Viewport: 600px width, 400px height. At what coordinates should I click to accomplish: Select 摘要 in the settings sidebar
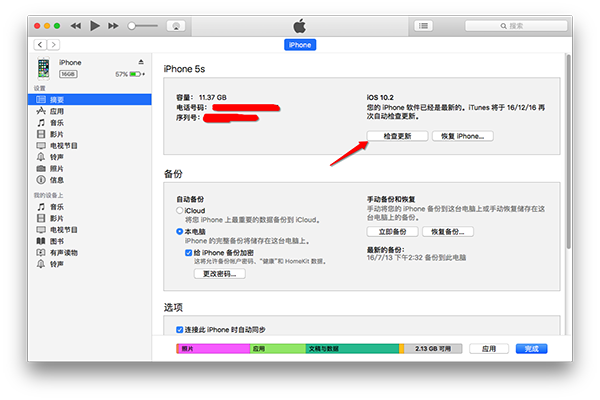coord(90,100)
